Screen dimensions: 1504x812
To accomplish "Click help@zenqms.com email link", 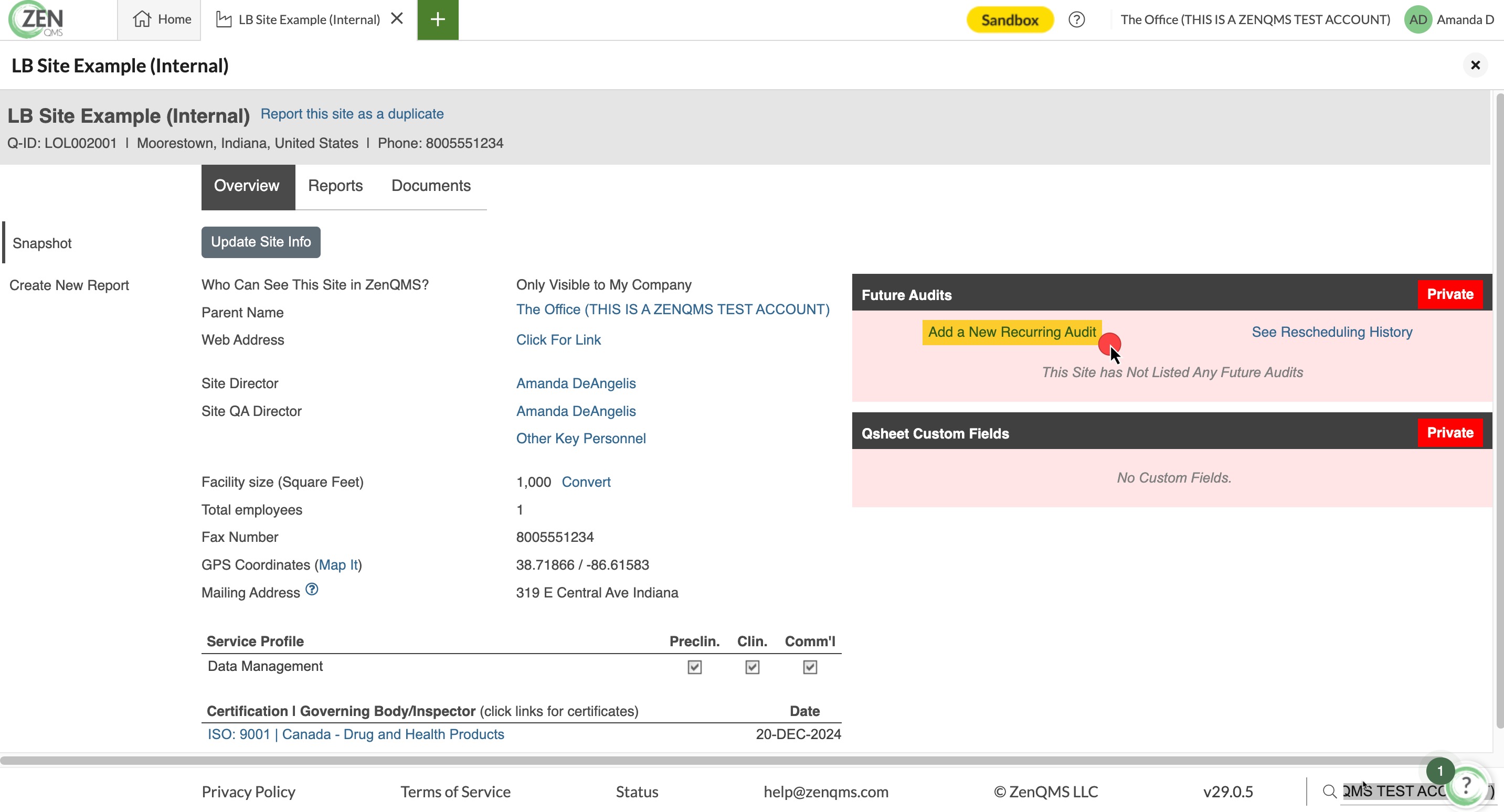I will click(825, 792).
